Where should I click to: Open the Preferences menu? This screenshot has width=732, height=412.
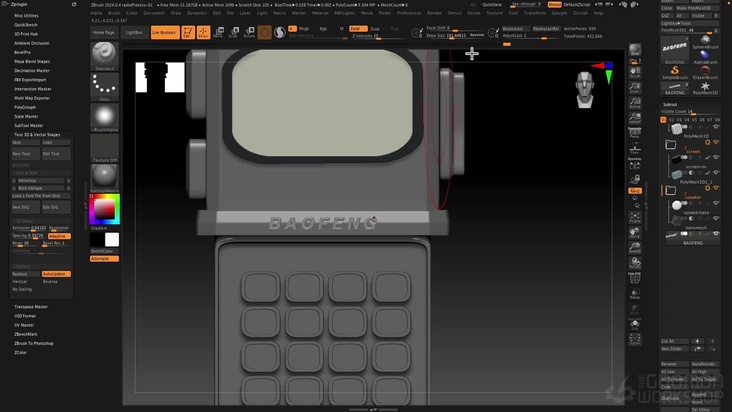tap(408, 13)
